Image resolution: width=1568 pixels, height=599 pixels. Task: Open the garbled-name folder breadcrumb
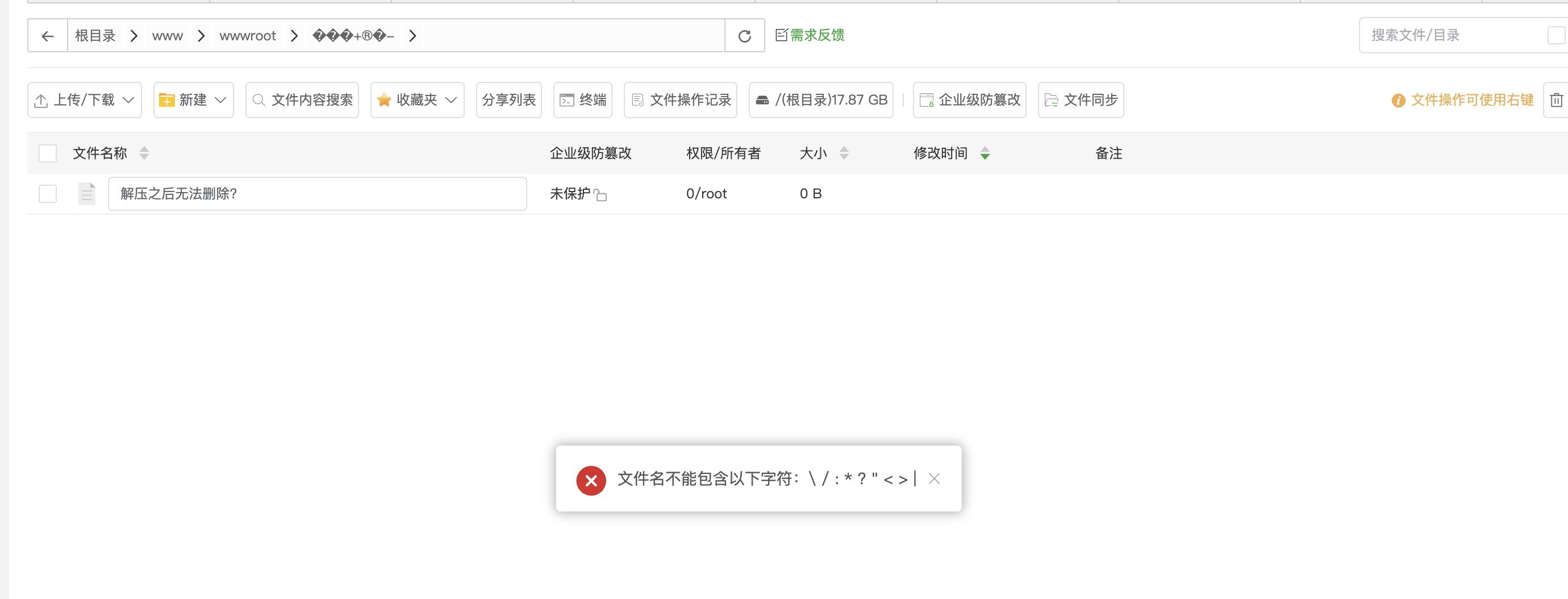353,36
